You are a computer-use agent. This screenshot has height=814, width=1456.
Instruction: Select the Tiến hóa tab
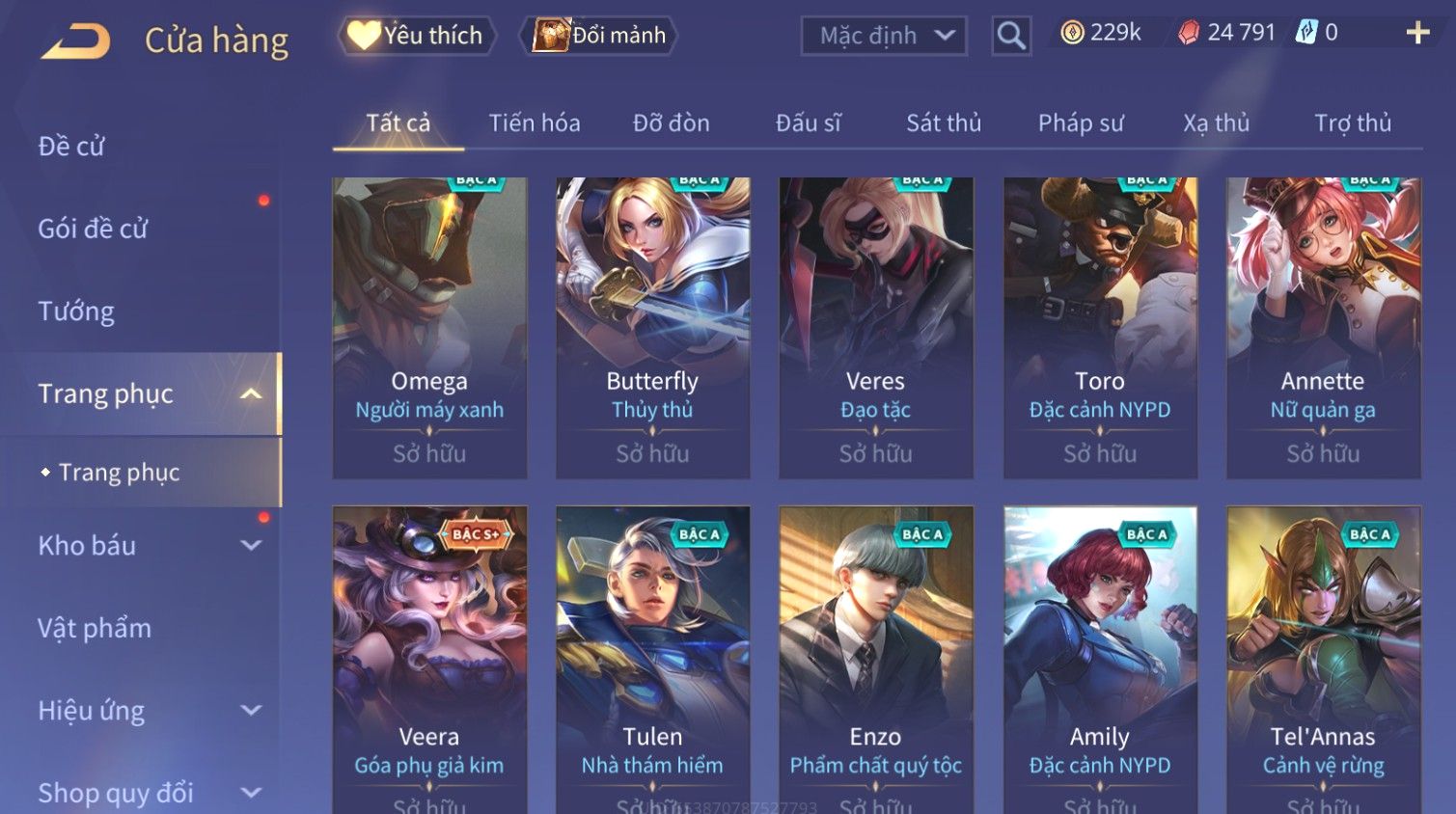(x=535, y=123)
